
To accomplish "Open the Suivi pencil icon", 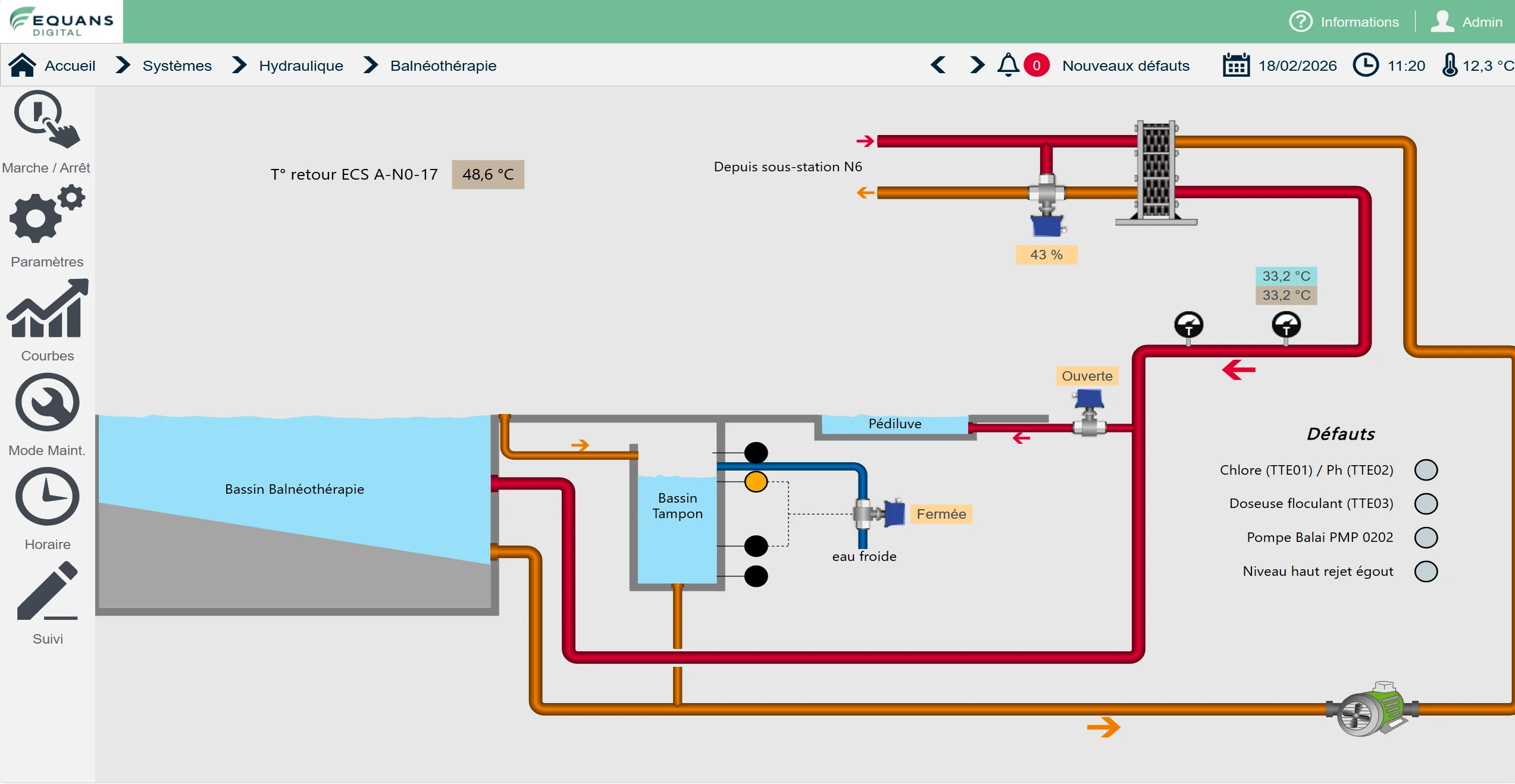I will pos(47,591).
